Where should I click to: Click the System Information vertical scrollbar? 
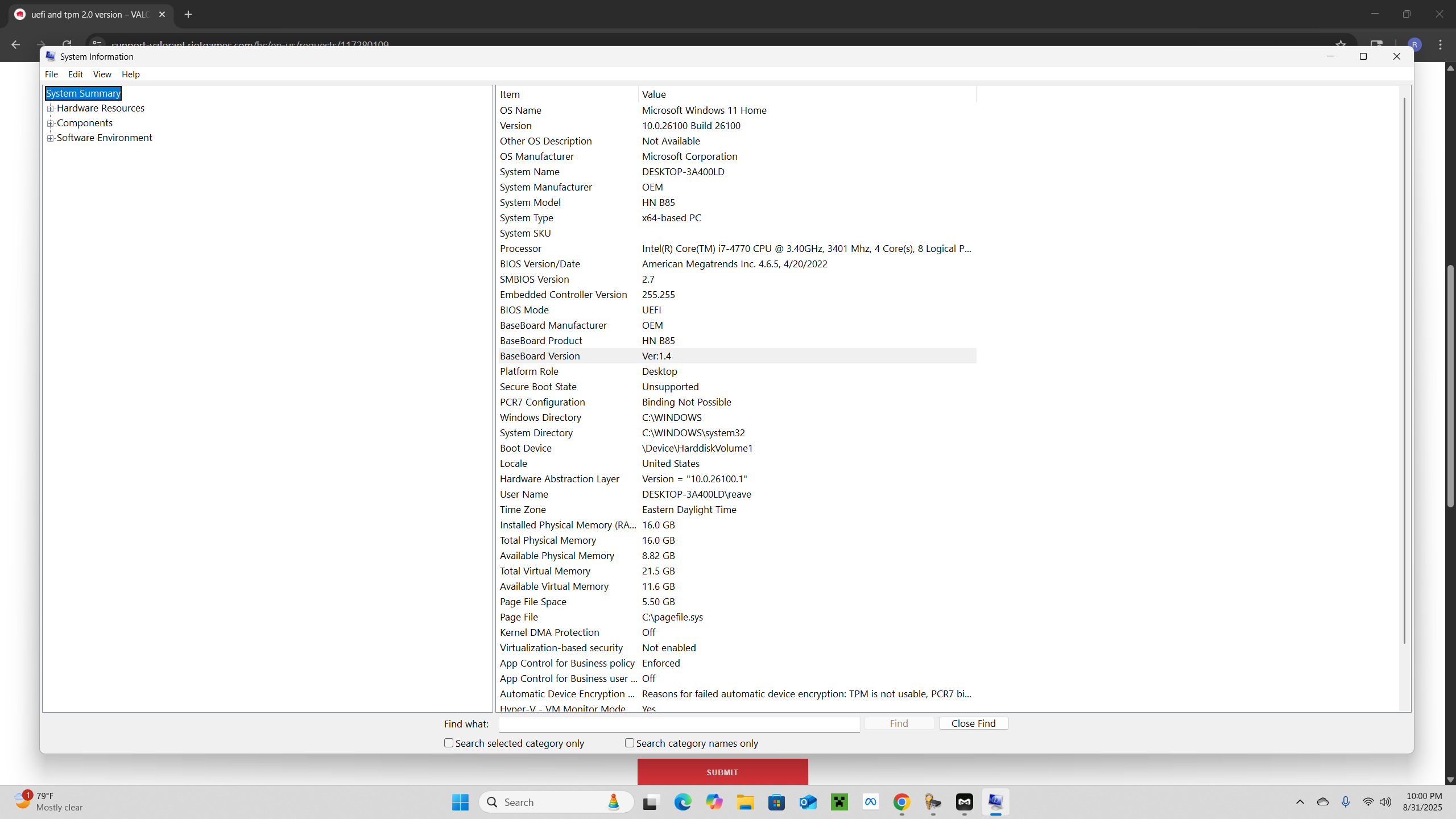point(1404,370)
